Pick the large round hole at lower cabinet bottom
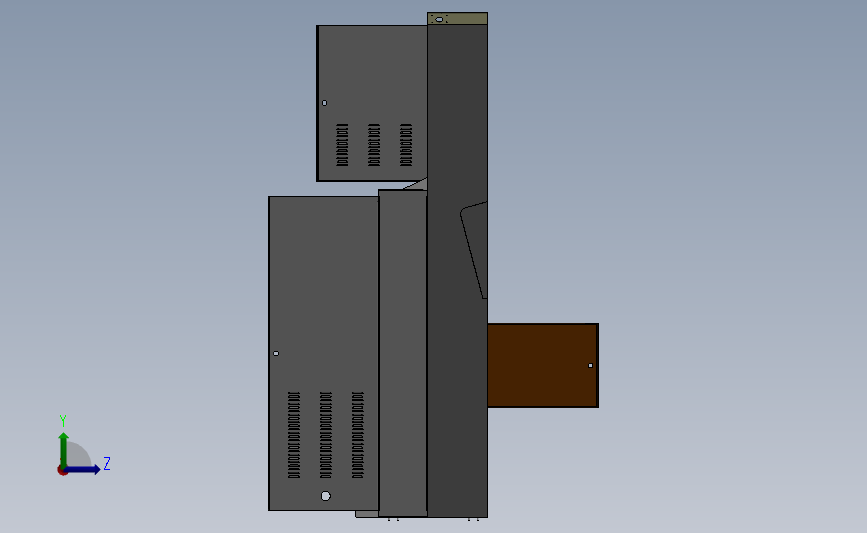 [326, 496]
